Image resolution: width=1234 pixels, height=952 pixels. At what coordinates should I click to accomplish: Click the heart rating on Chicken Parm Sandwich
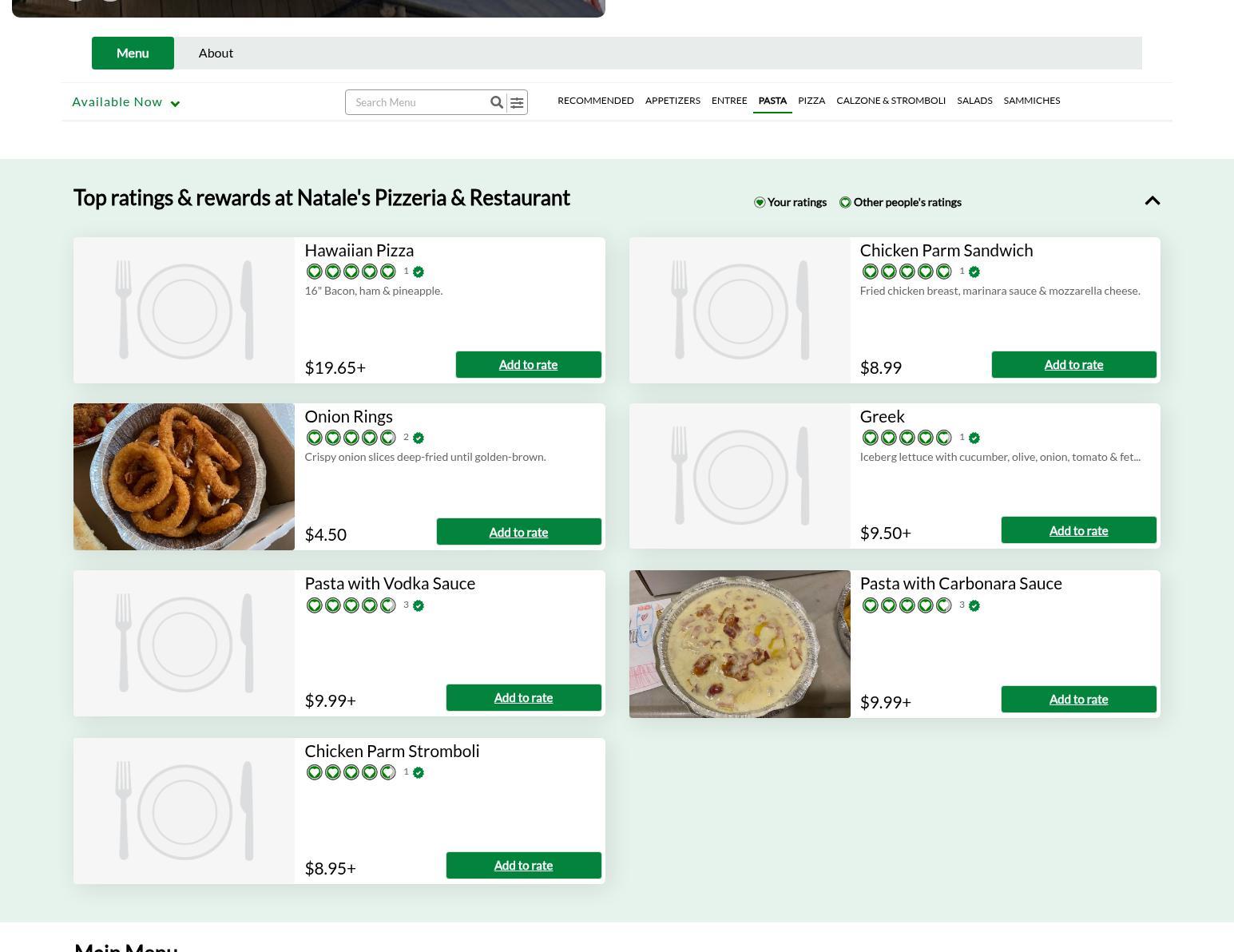click(907, 272)
